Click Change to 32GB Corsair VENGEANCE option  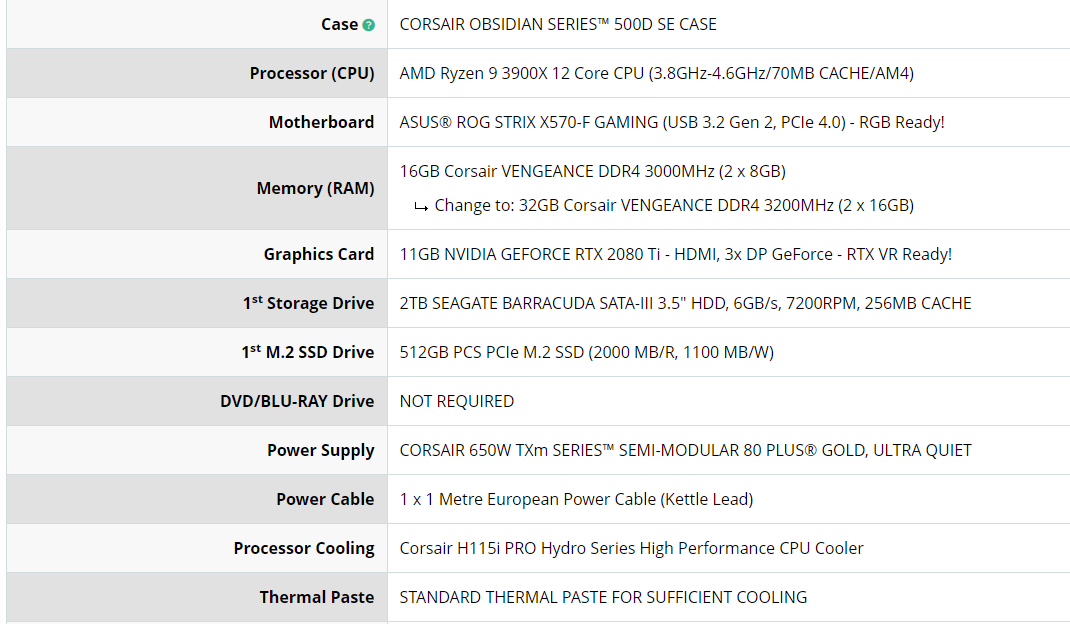pyautogui.click(x=674, y=205)
